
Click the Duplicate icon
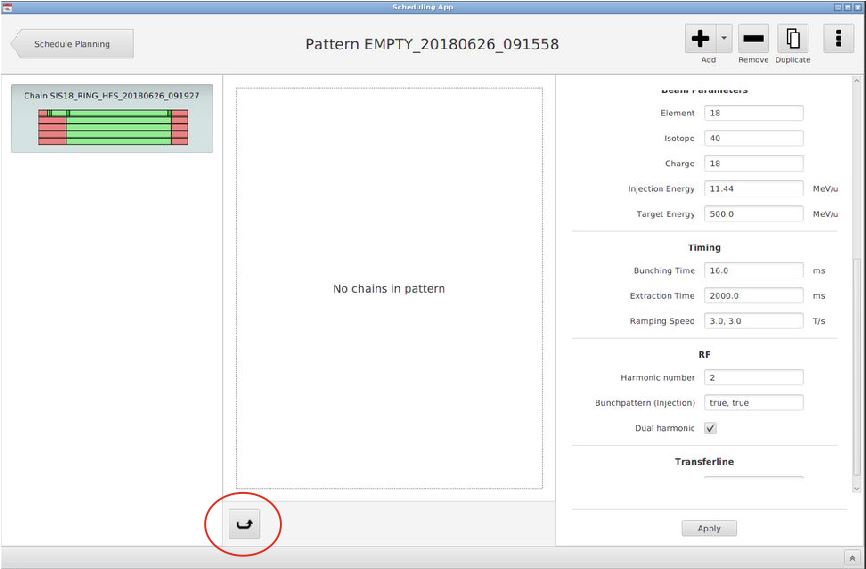[x=792, y=39]
